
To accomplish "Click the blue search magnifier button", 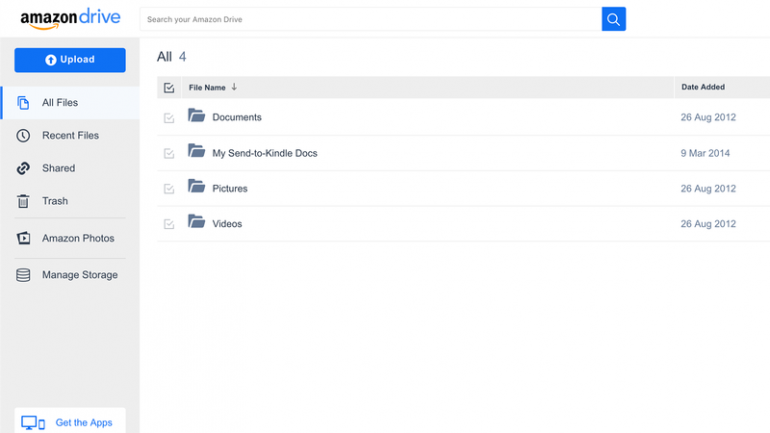I will point(613,19).
